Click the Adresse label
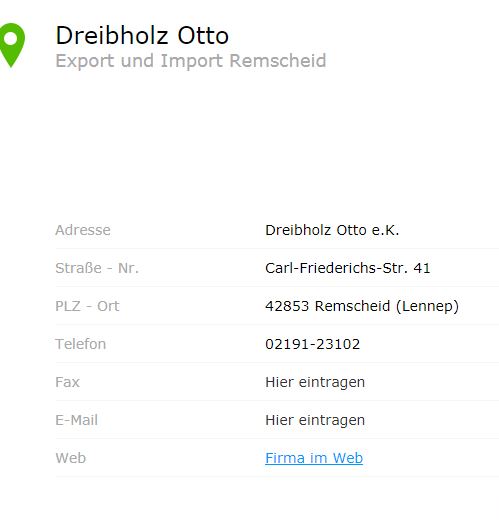Image resolution: width=499 pixels, height=520 pixels. 83,230
